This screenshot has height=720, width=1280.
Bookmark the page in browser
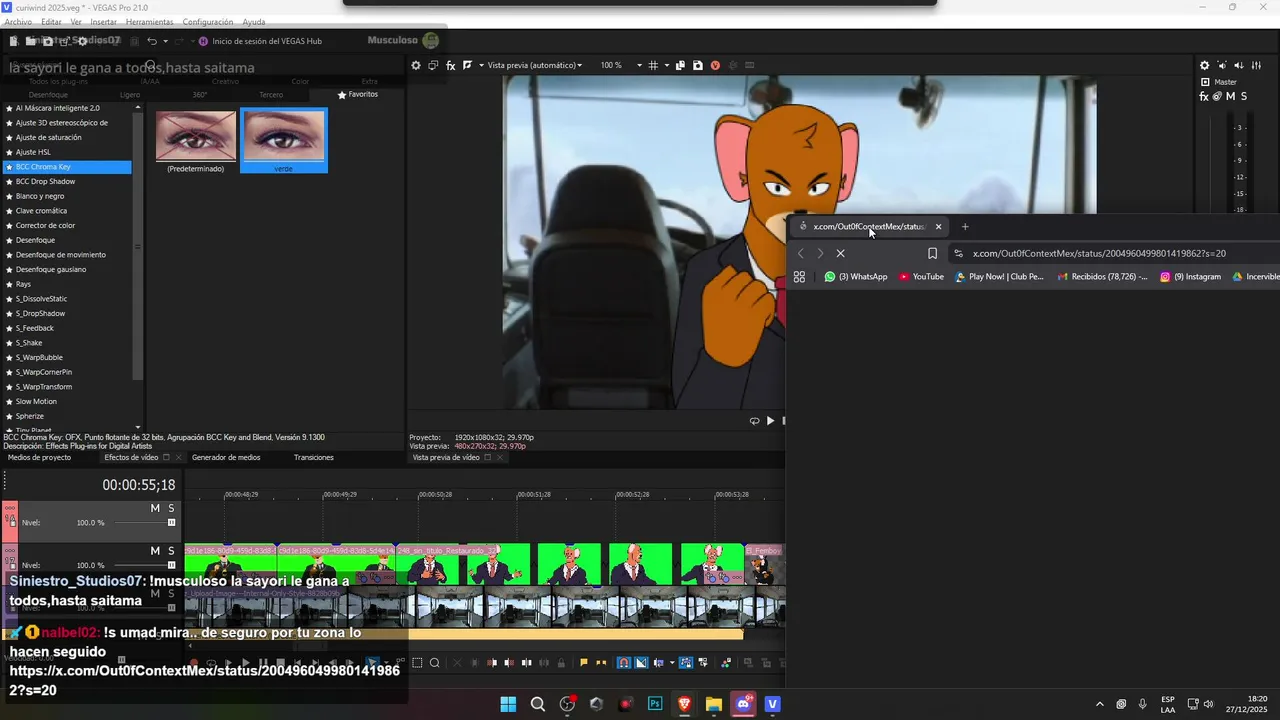(932, 253)
